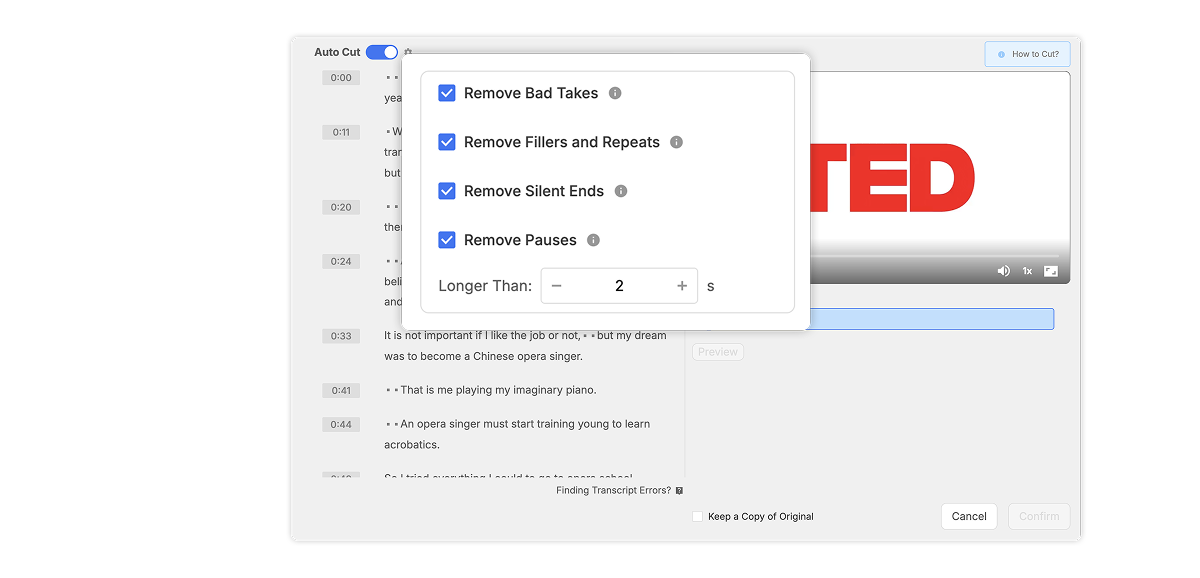Open the How to Cut guide

[1027, 53]
